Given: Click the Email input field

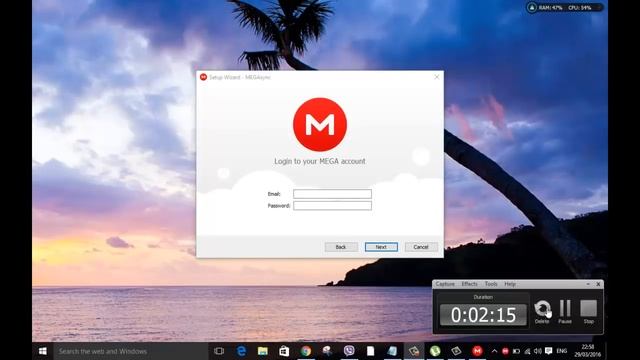Looking at the screenshot, I should click(x=332, y=194).
